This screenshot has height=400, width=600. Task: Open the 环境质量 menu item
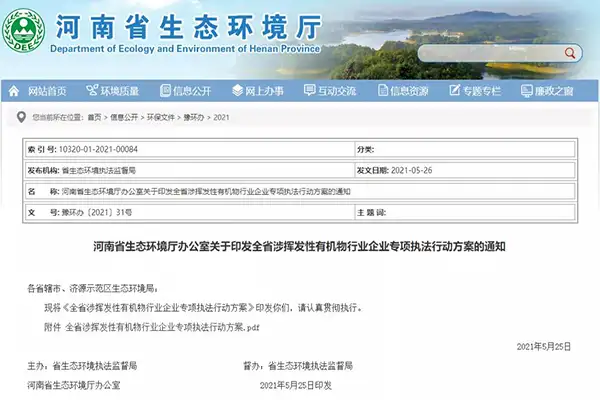[x=120, y=91]
